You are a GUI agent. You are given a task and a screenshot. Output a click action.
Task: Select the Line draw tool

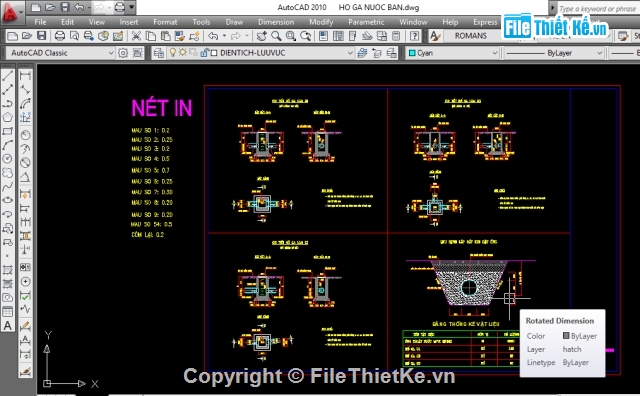point(8,76)
